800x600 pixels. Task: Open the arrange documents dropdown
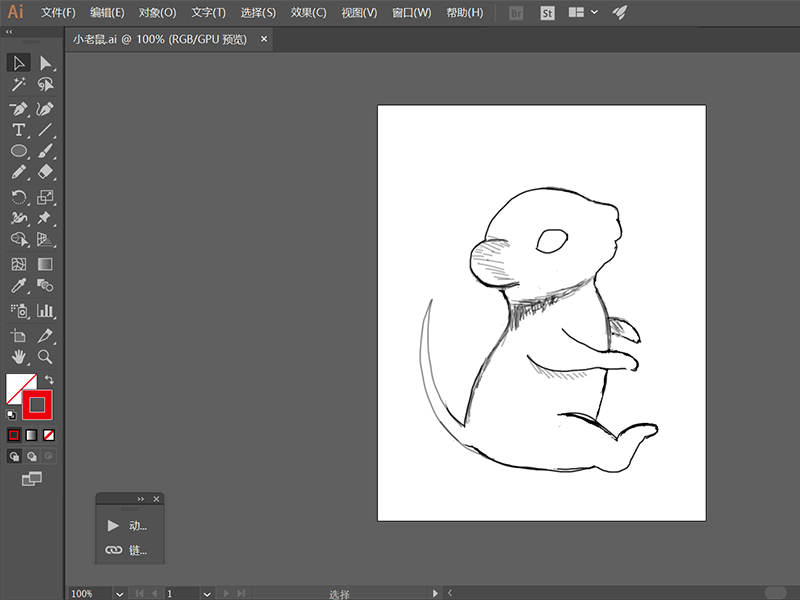583,12
